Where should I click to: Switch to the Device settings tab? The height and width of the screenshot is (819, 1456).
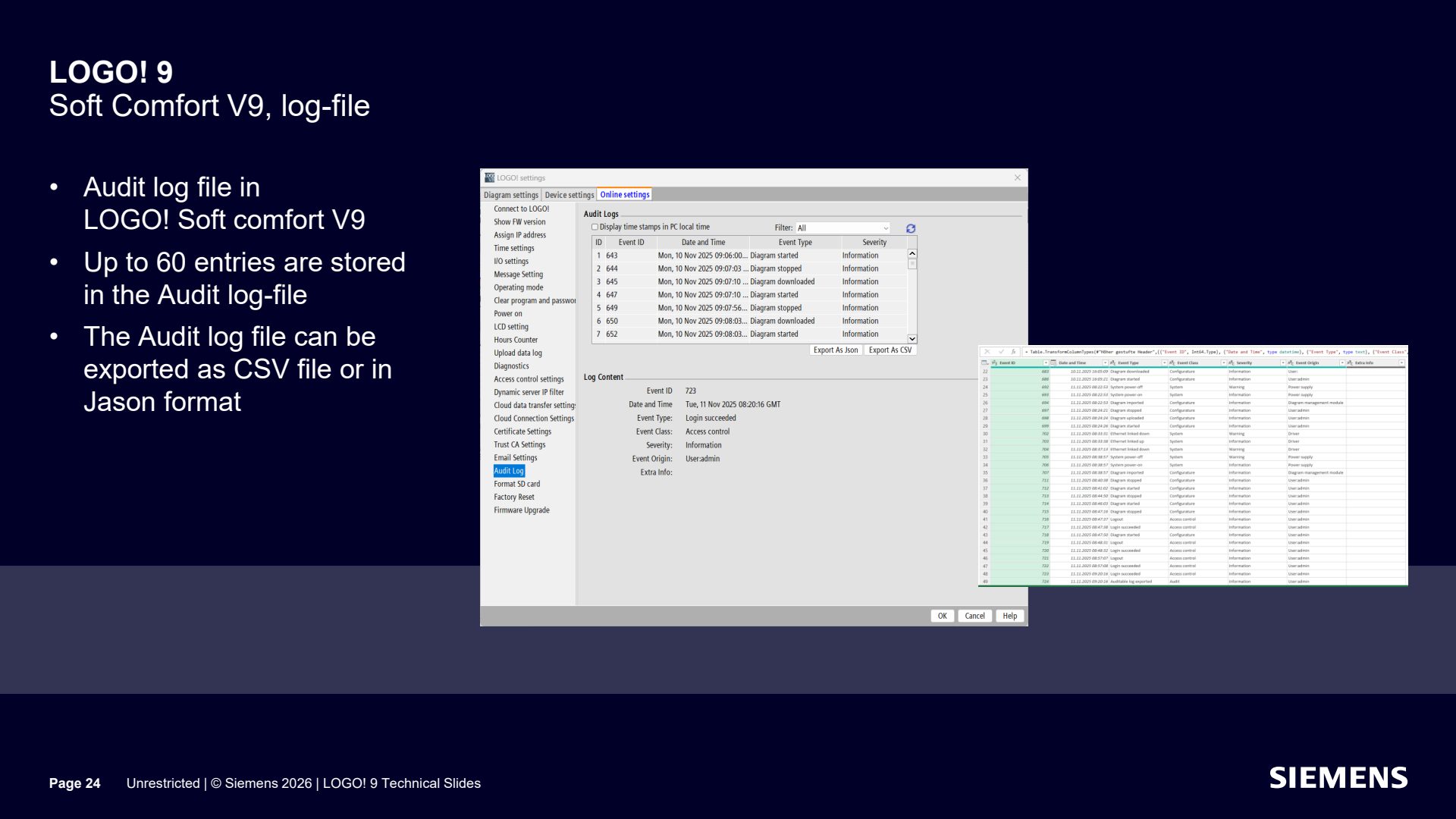(x=569, y=195)
